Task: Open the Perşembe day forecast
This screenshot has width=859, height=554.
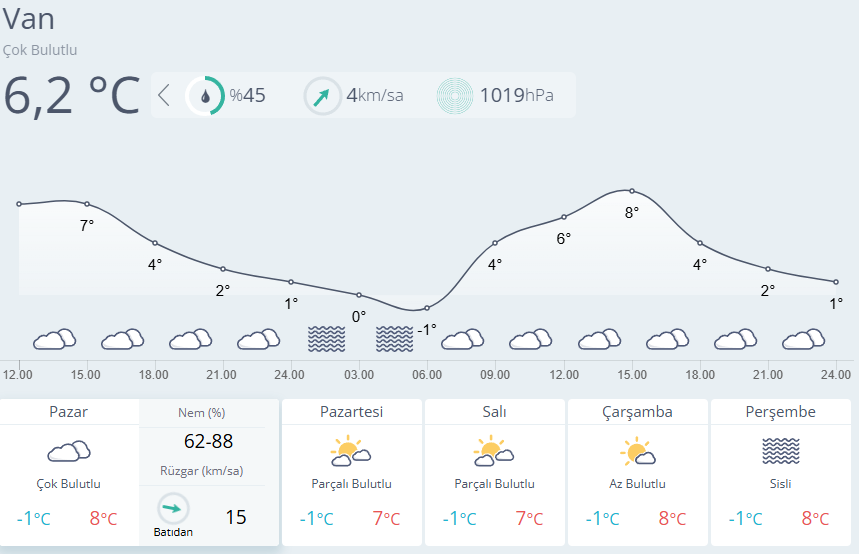Action: coord(780,412)
